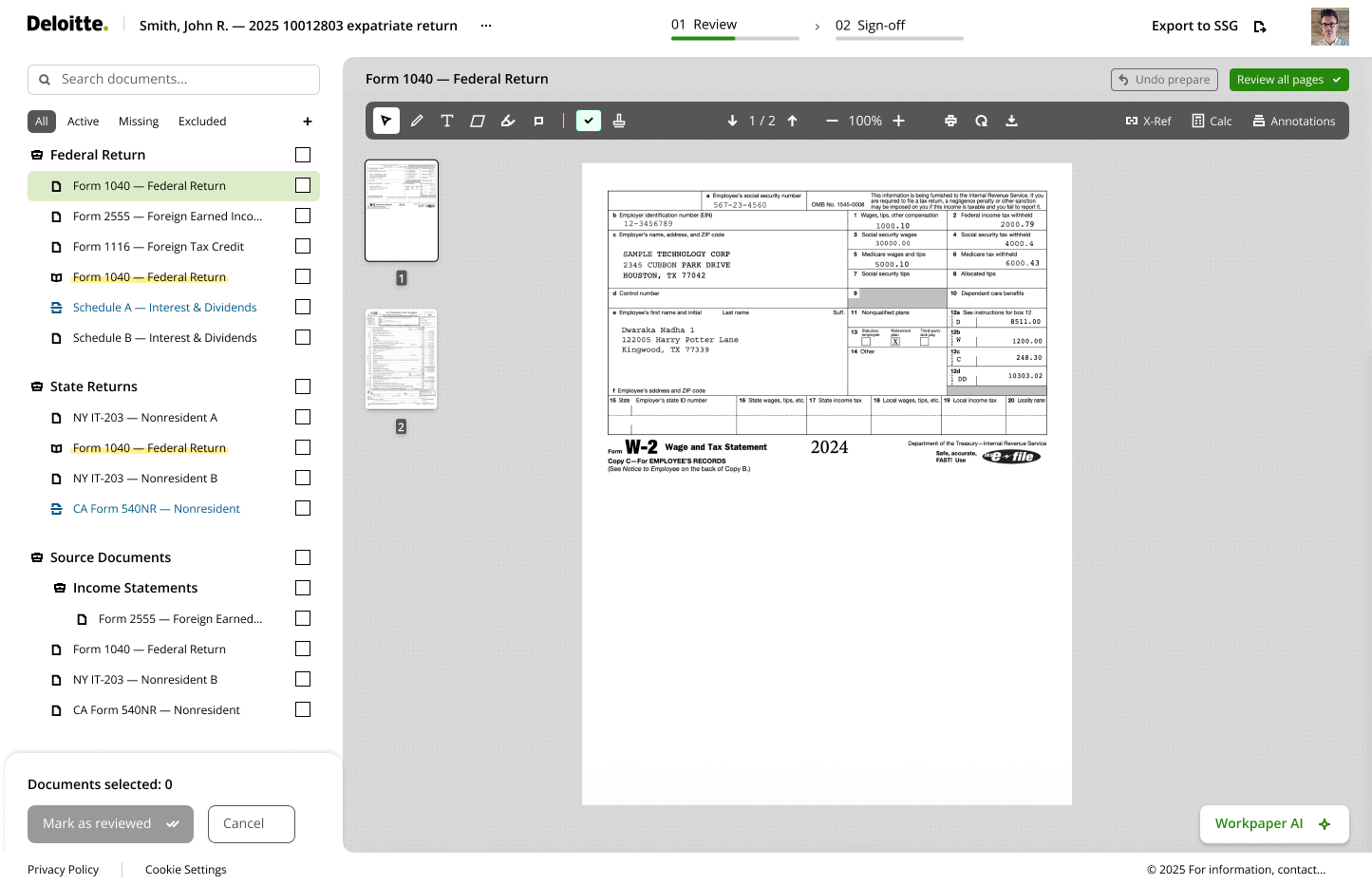This screenshot has width=1372, height=885.
Task: Select the pencil drawing tool
Action: click(417, 121)
